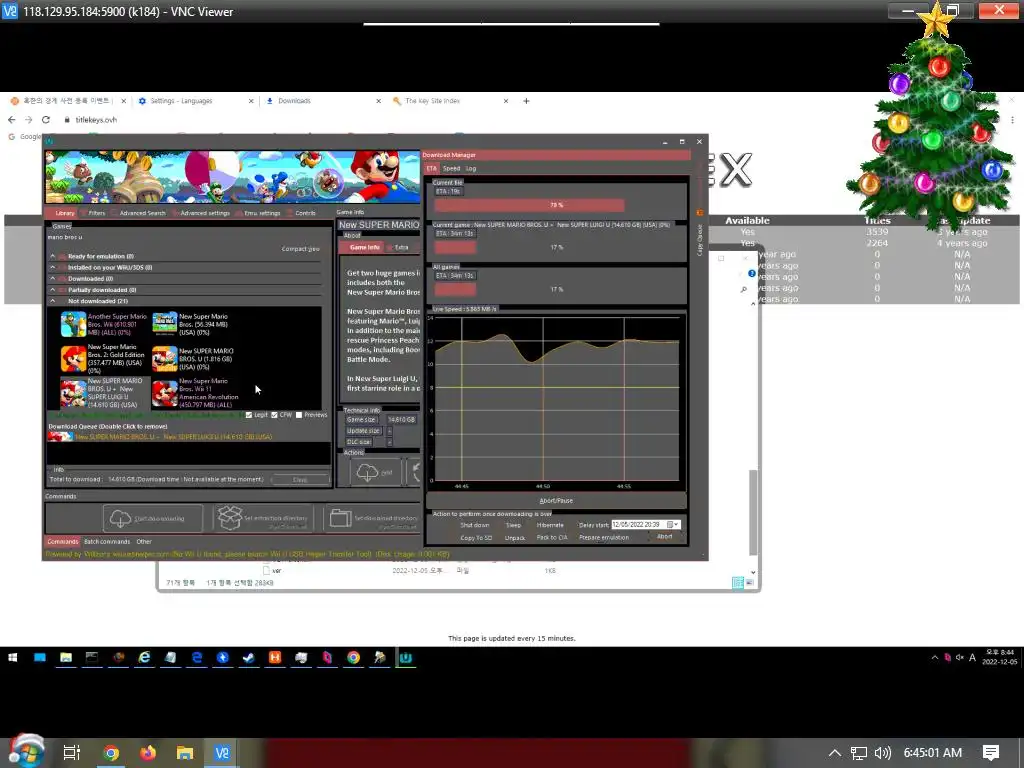Open the Steam icon in the remote taskbar
This screenshot has height=768, width=1024.
point(249,658)
